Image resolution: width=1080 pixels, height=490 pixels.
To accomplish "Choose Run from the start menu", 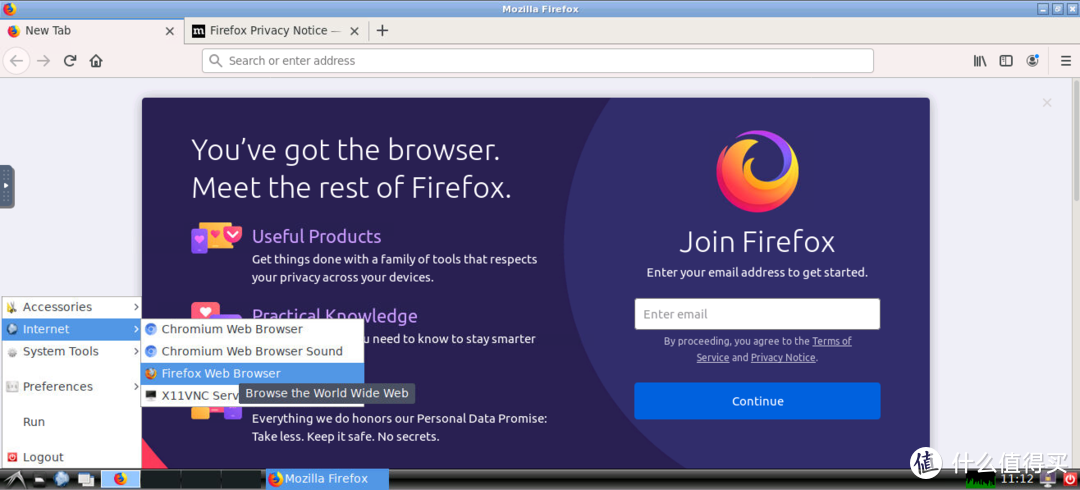I will [x=72, y=422].
